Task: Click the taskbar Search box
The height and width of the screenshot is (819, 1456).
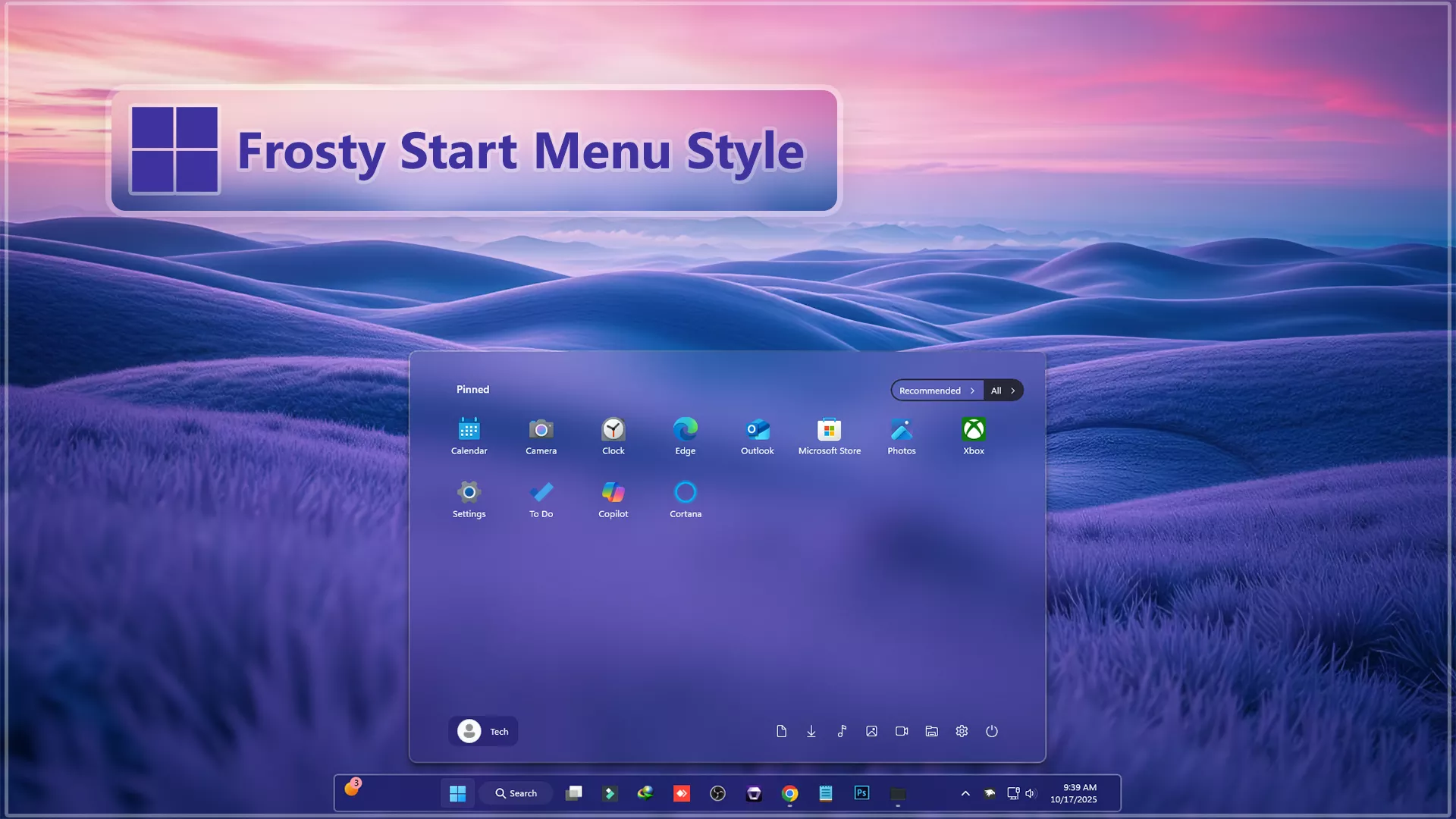Action: [x=516, y=793]
